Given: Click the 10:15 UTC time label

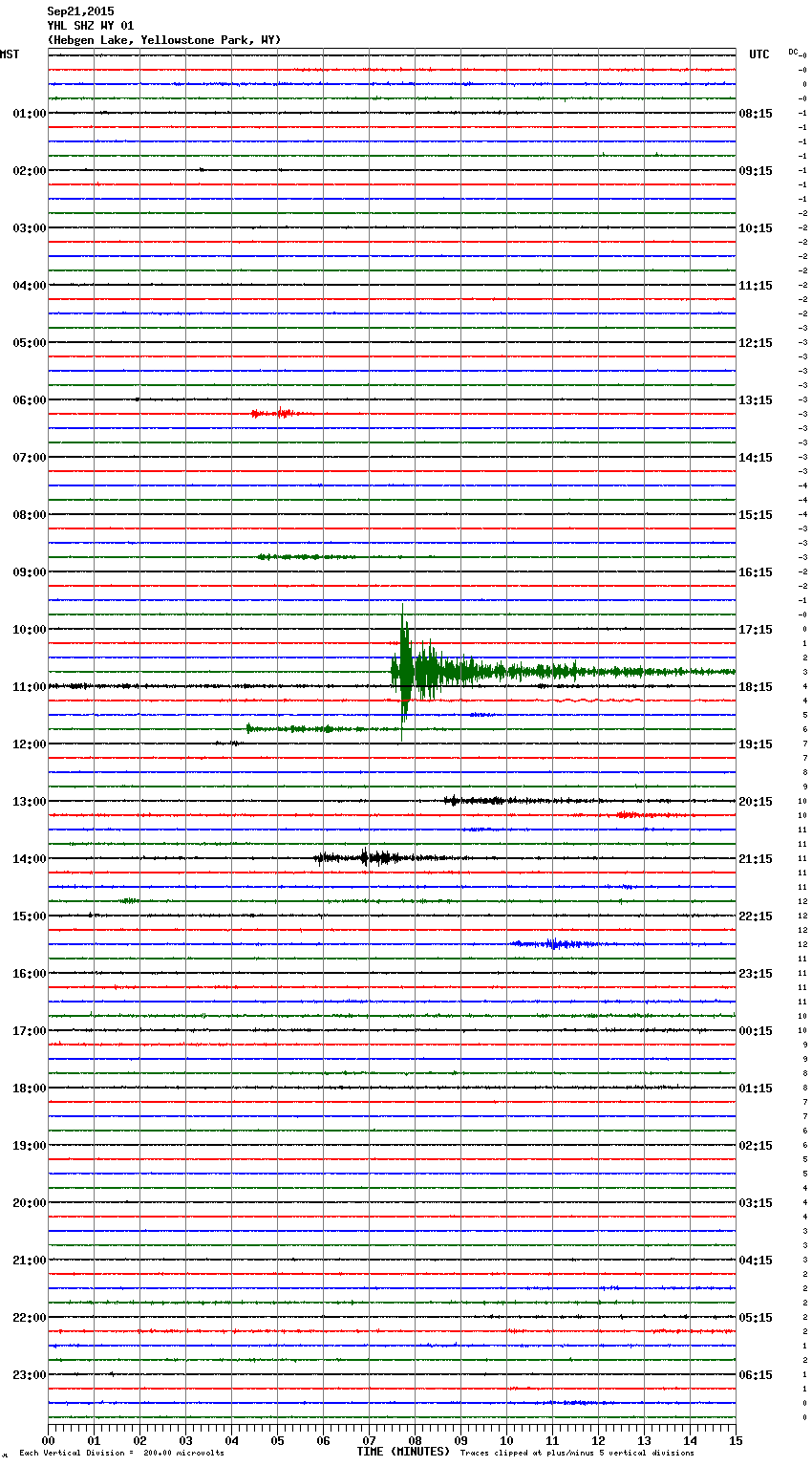Looking at the screenshot, I should click(756, 228).
